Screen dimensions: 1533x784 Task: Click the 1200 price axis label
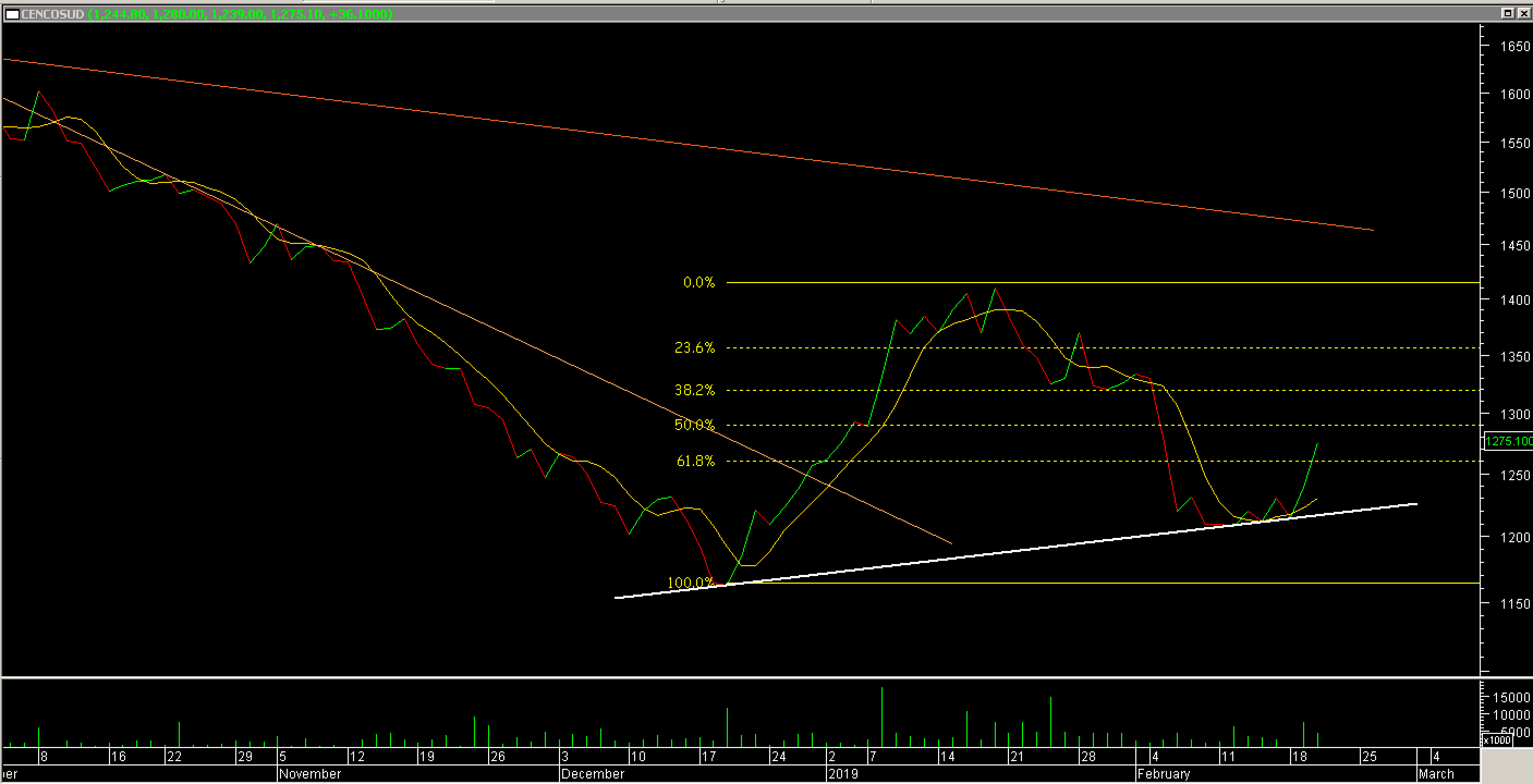point(1514,538)
